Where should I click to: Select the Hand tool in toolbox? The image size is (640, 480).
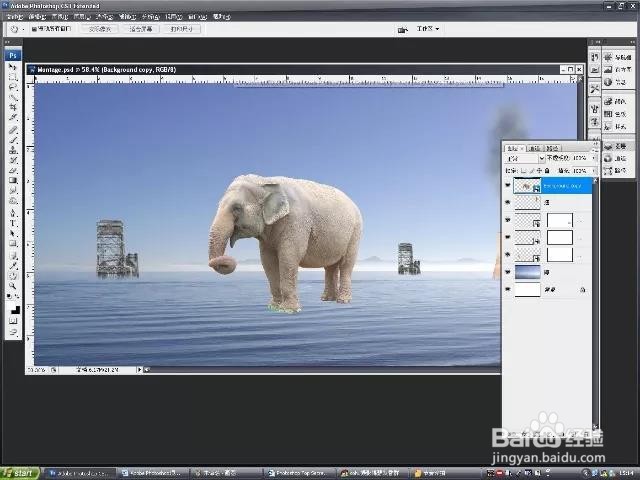pyautogui.click(x=13, y=276)
